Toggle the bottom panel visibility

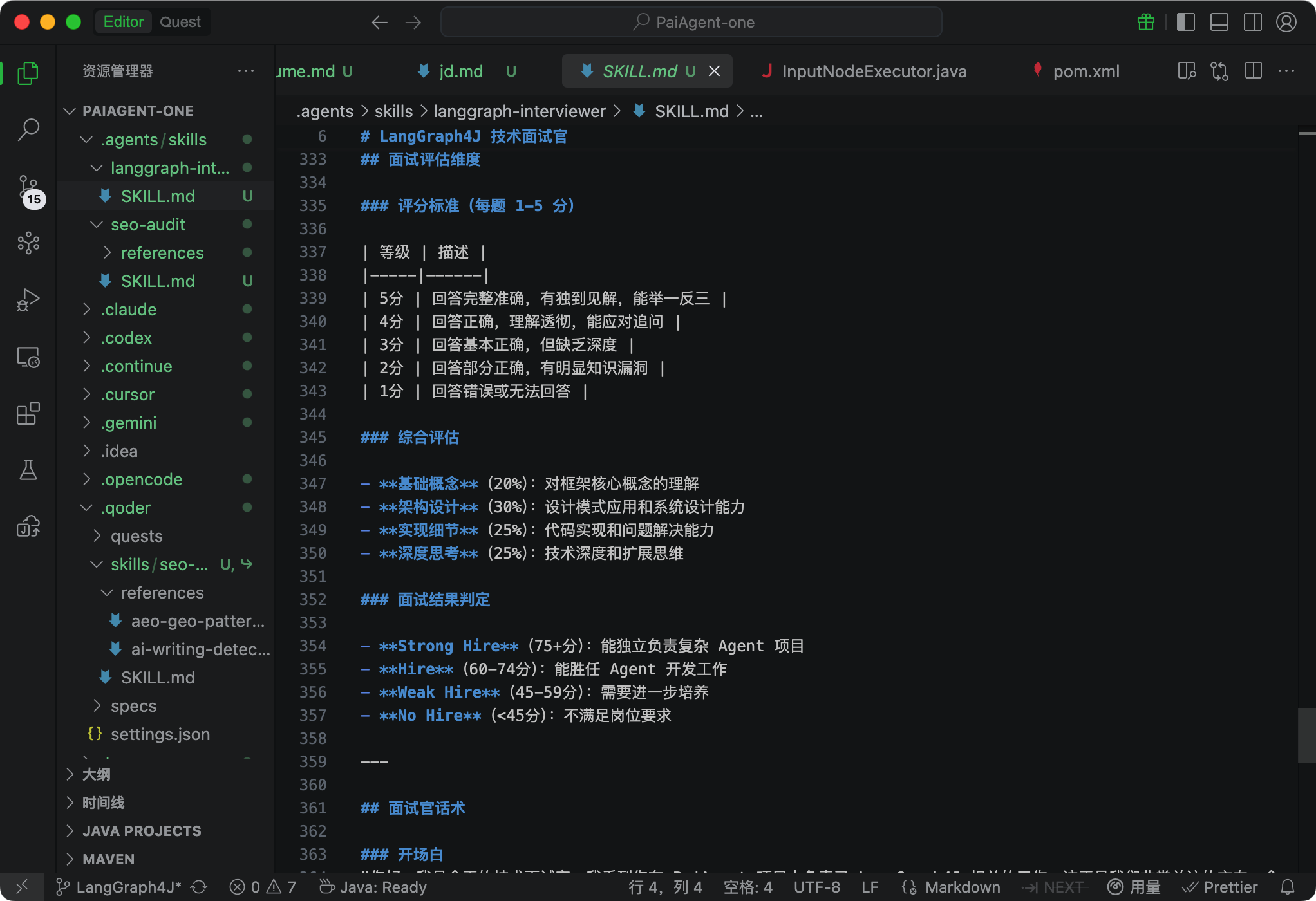1219,22
